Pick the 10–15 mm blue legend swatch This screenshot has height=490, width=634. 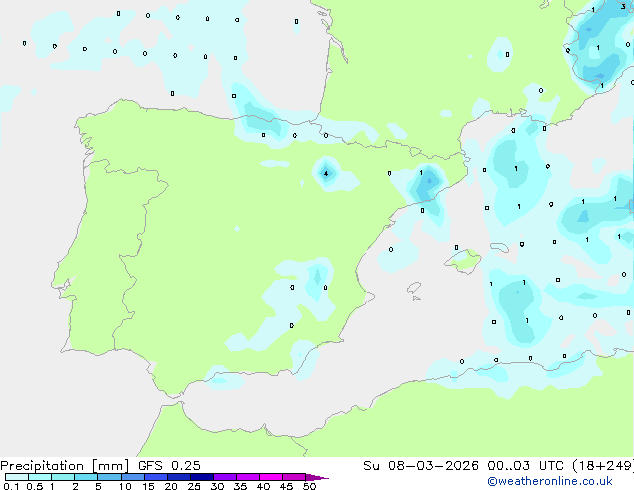click(x=132, y=477)
